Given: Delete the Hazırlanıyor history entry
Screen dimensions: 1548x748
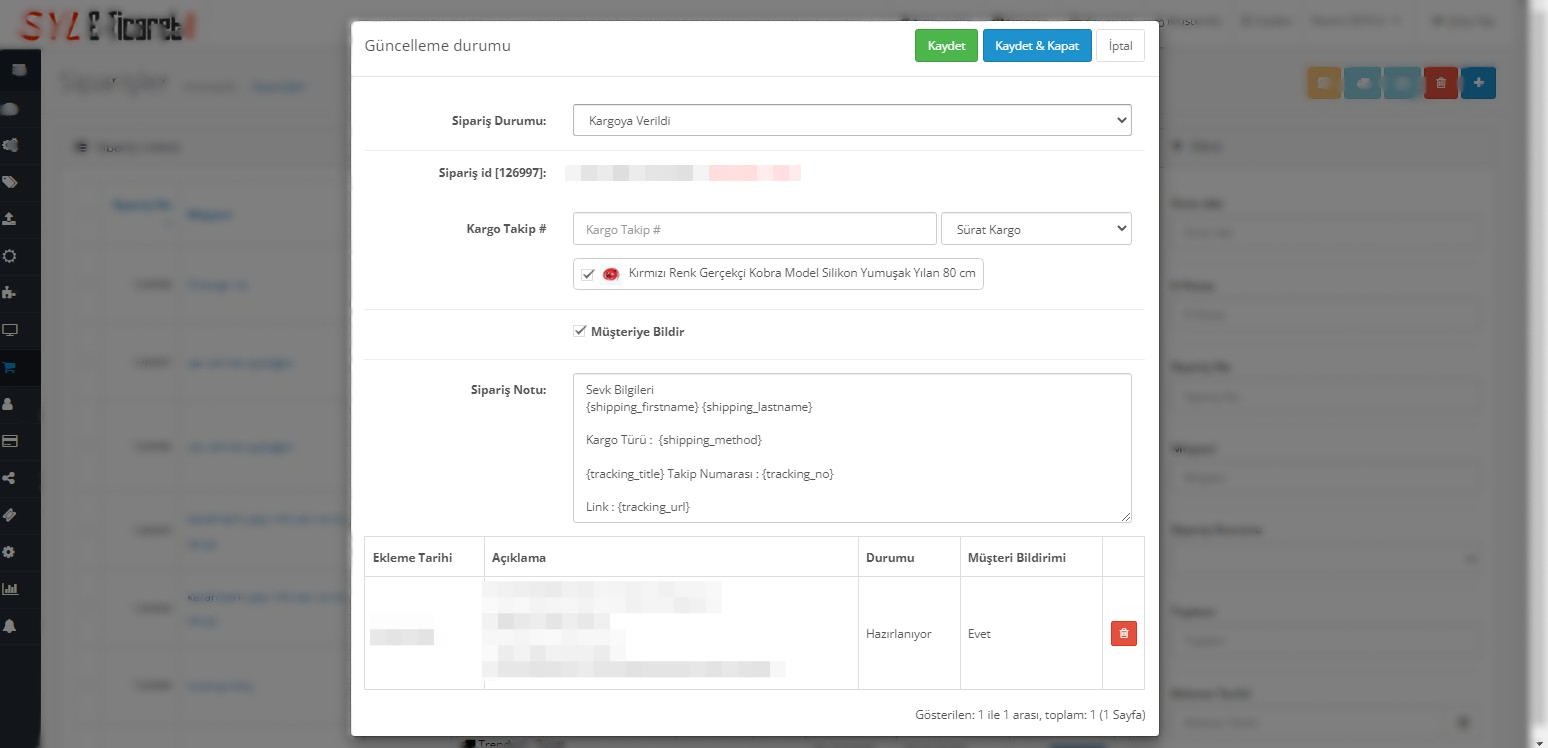Looking at the screenshot, I should tap(1123, 634).
